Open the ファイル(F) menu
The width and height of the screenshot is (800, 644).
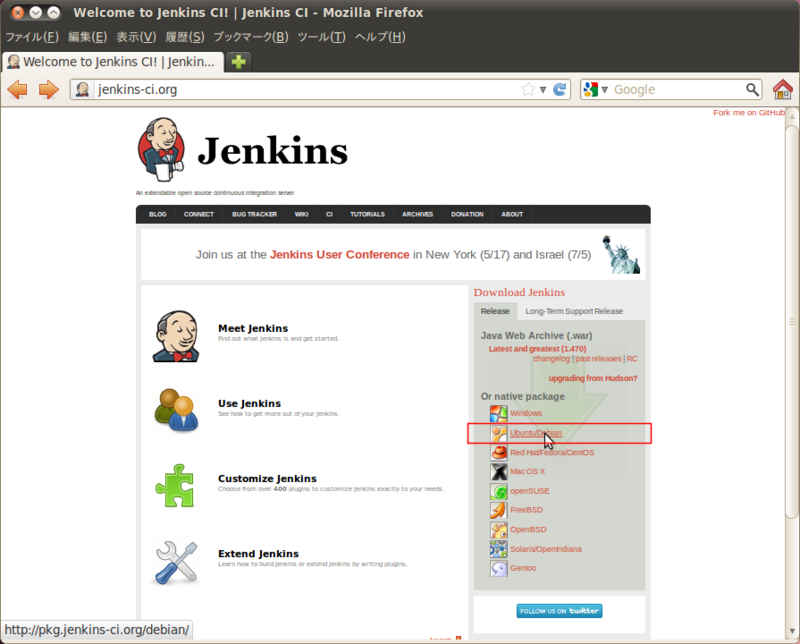[32, 37]
